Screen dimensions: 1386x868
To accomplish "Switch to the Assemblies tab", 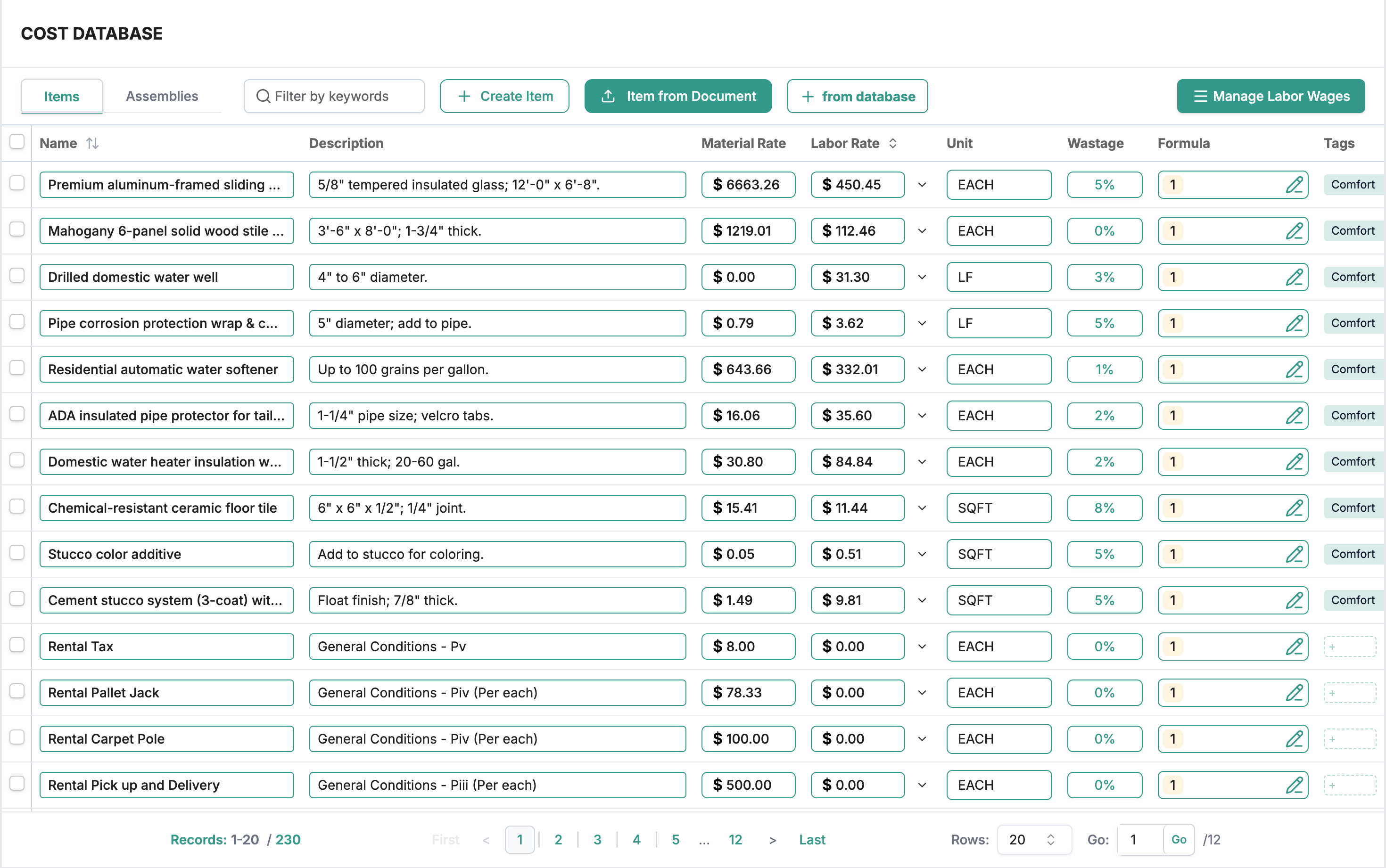I will pyautogui.click(x=162, y=97).
